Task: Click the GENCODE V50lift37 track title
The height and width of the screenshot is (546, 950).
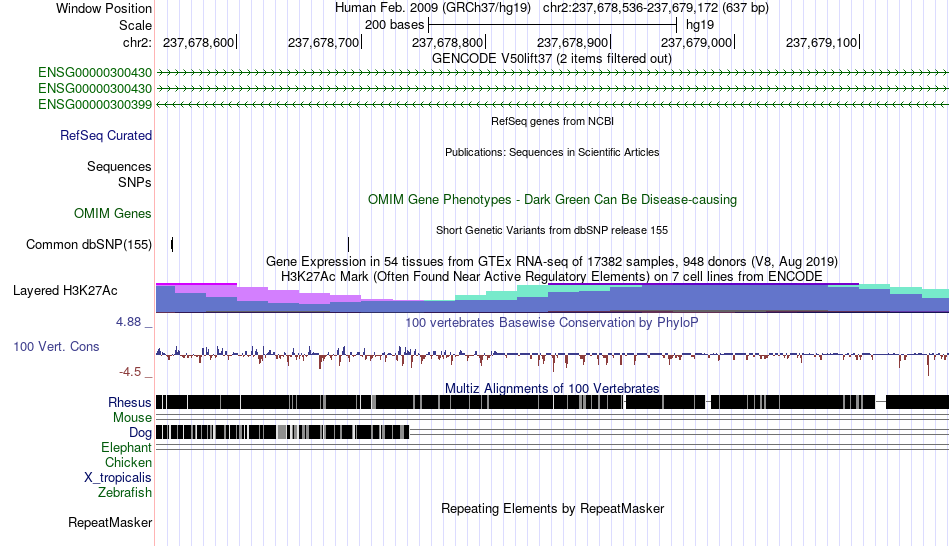Action: [x=551, y=59]
